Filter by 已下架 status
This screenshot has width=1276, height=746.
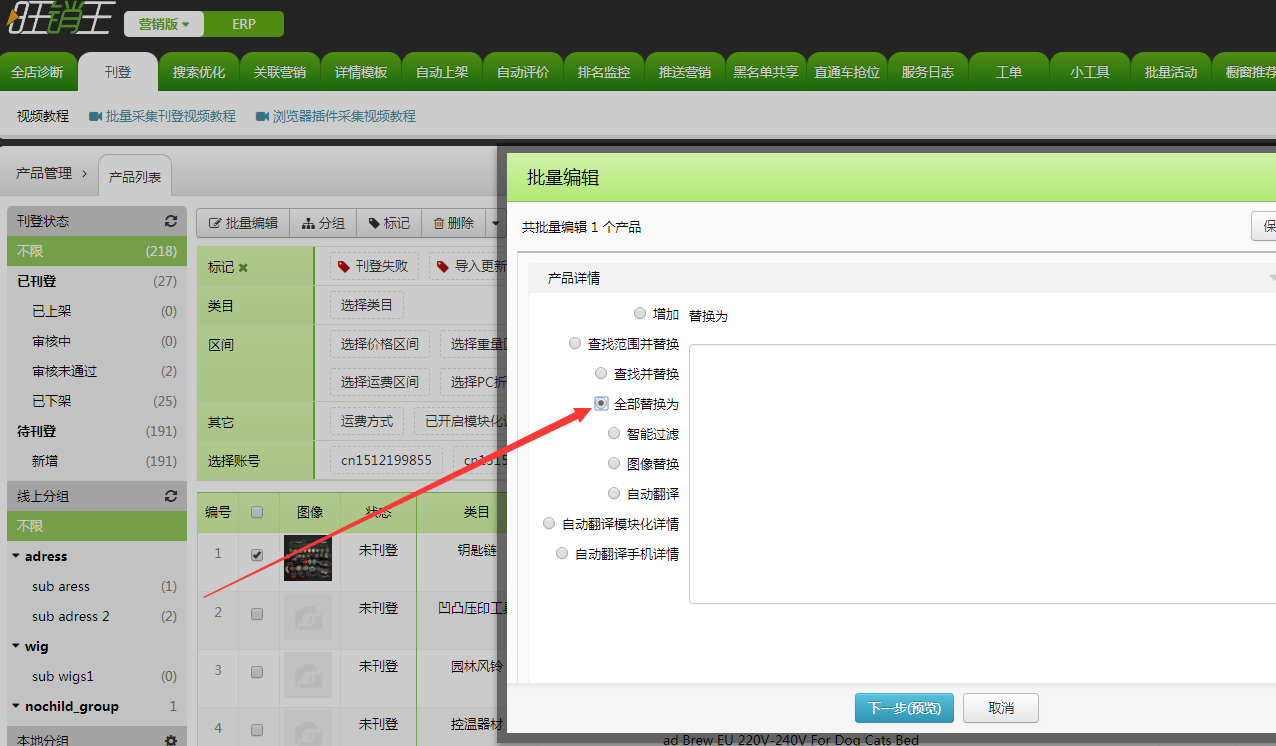(x=97, y=401)
